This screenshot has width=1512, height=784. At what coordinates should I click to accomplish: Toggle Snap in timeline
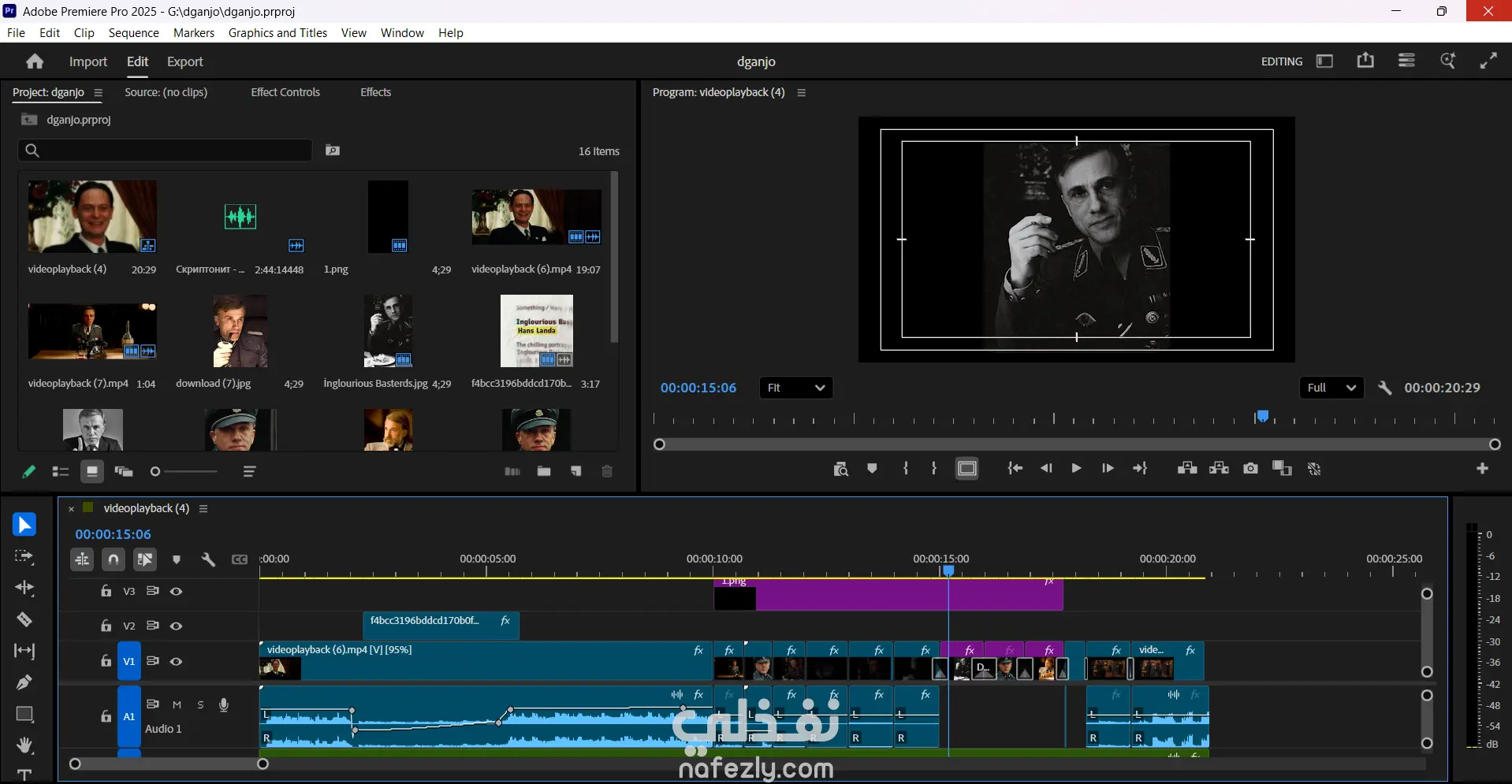tap(114, 559)
